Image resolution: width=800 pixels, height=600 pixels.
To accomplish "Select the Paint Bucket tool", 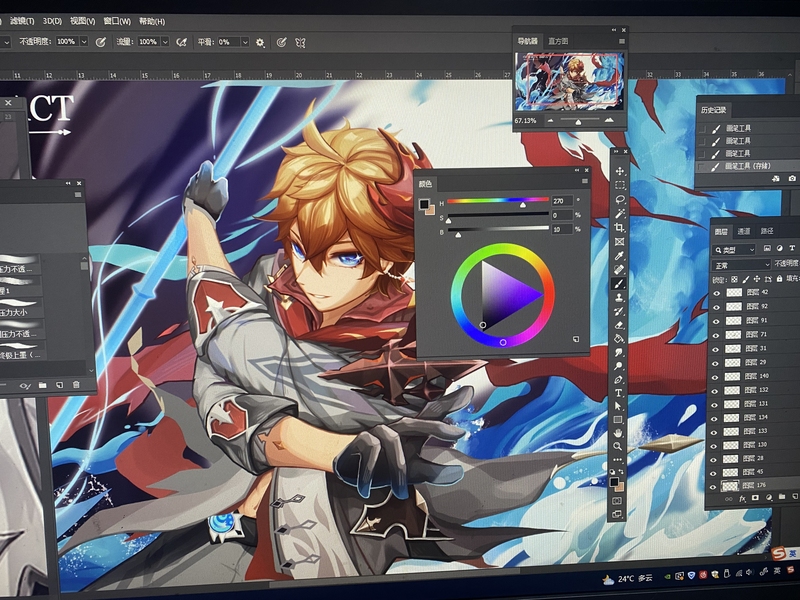I will tap(619, 339).
